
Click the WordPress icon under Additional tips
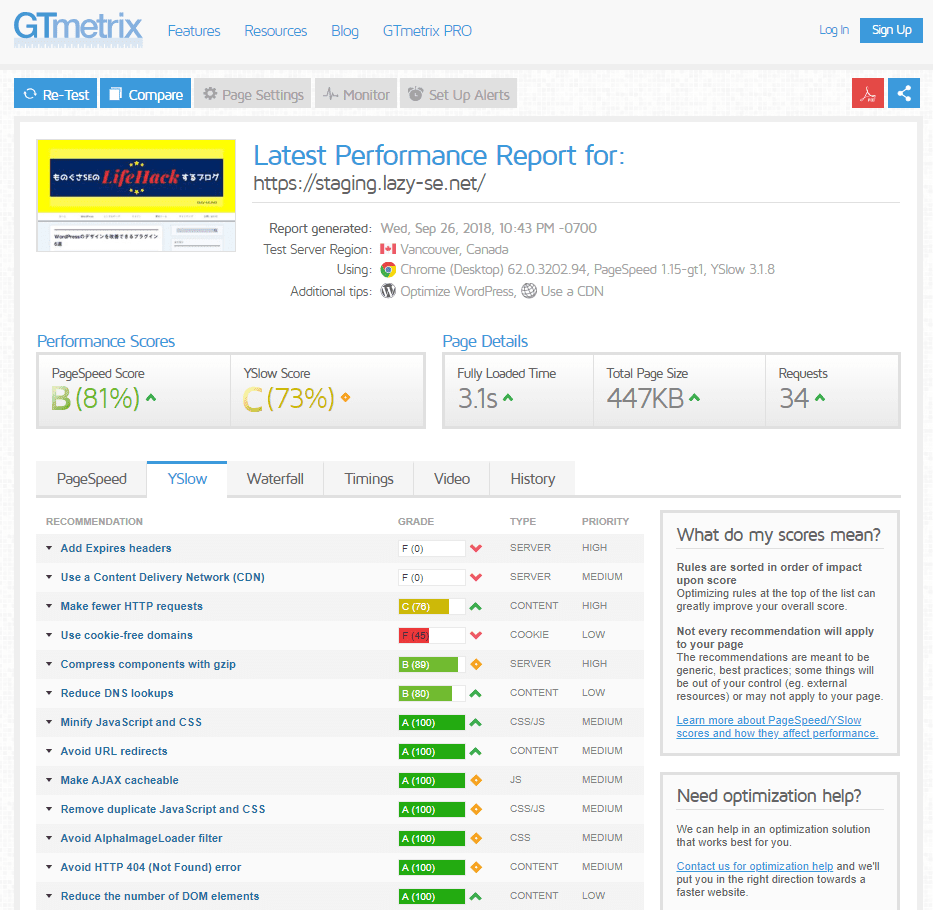pos(388,293)
